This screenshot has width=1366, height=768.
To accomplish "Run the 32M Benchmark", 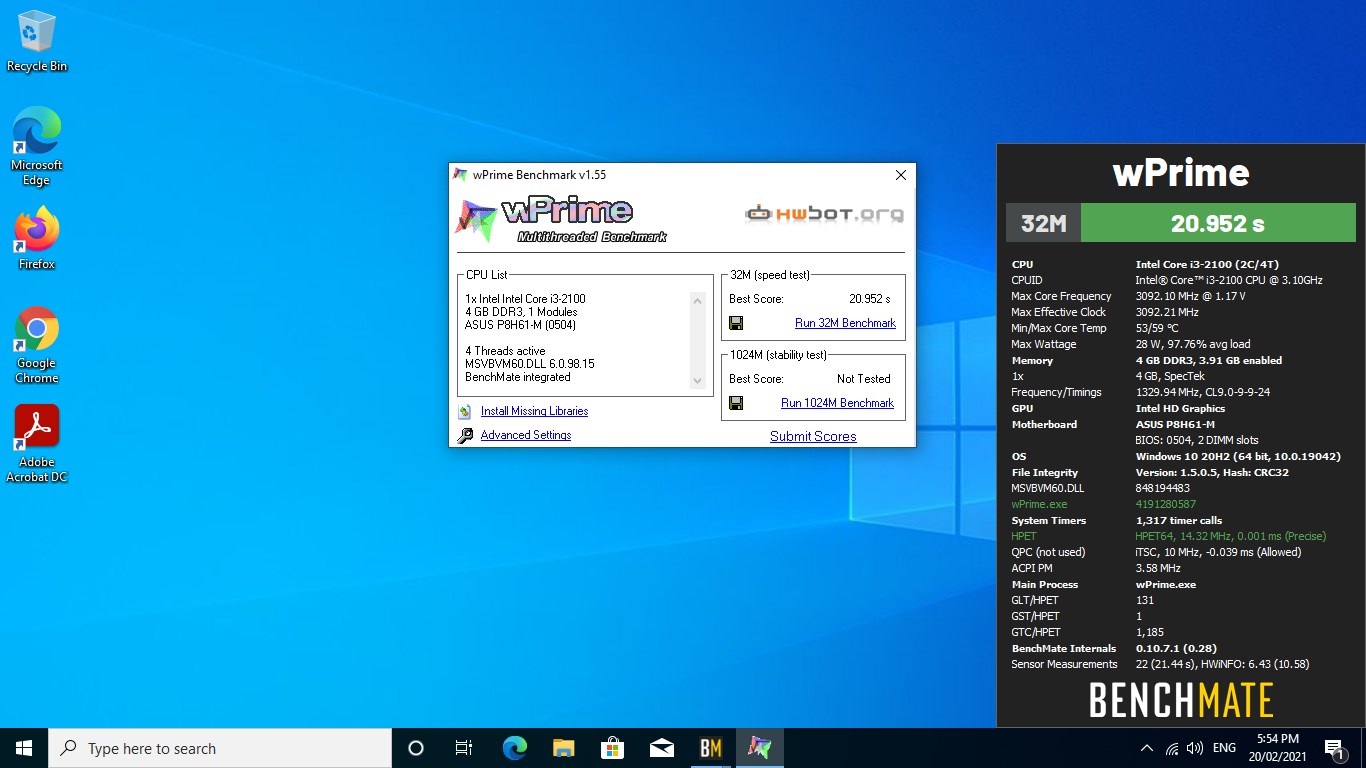I will click(845, 323).
